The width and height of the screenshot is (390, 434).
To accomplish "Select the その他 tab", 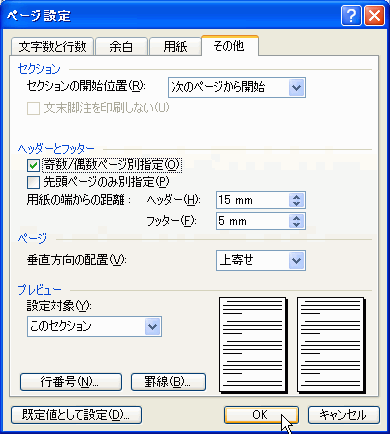I will [229, 46].
